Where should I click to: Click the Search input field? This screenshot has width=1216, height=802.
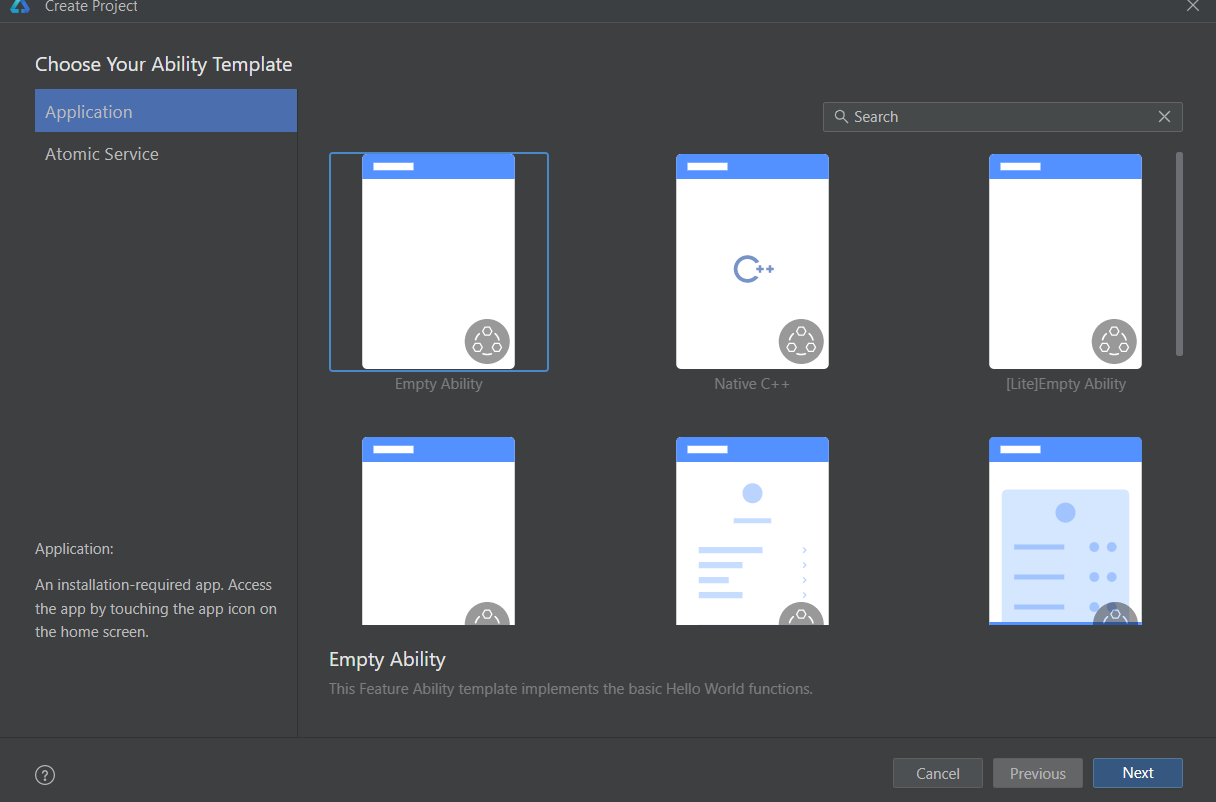[x=1002, y=117]
